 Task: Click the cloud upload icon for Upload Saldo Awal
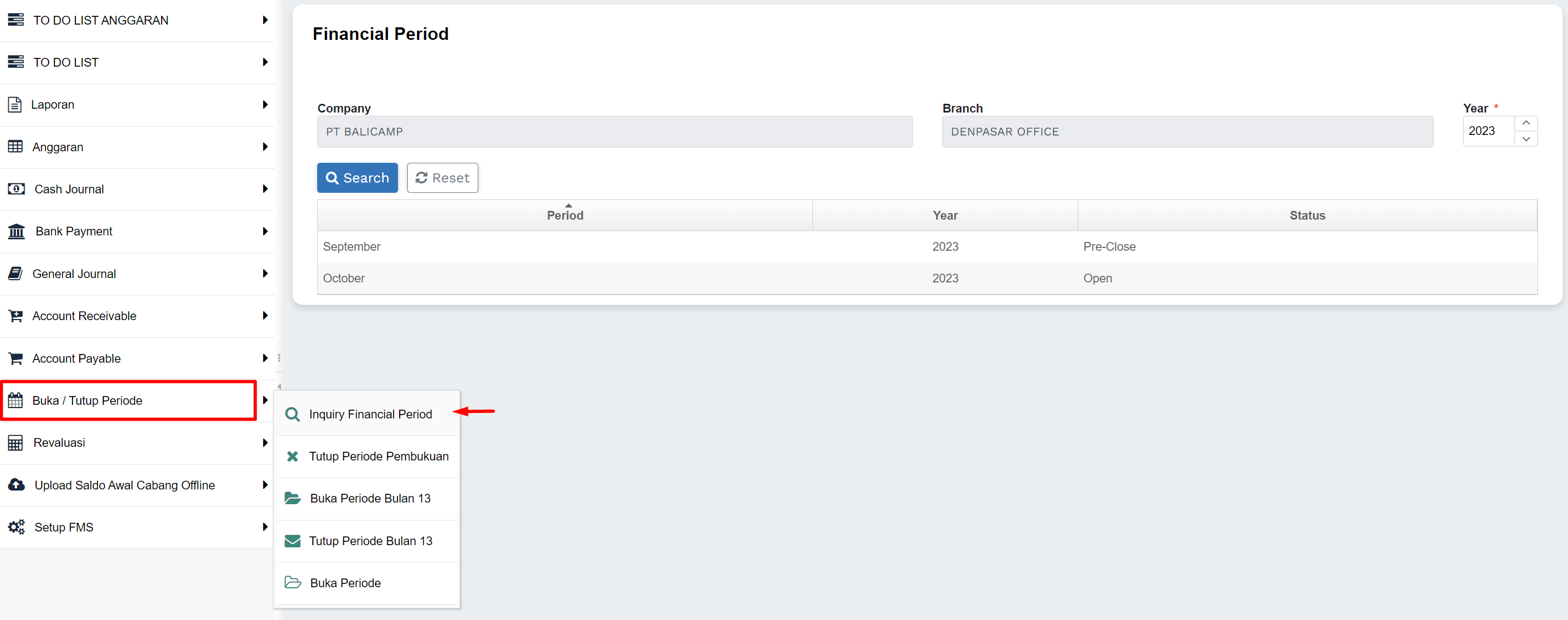point(16,486)
